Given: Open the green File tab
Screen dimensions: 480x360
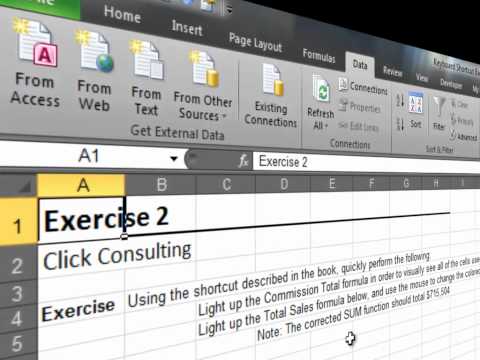Looking at the screenshot, I should 39,7.
